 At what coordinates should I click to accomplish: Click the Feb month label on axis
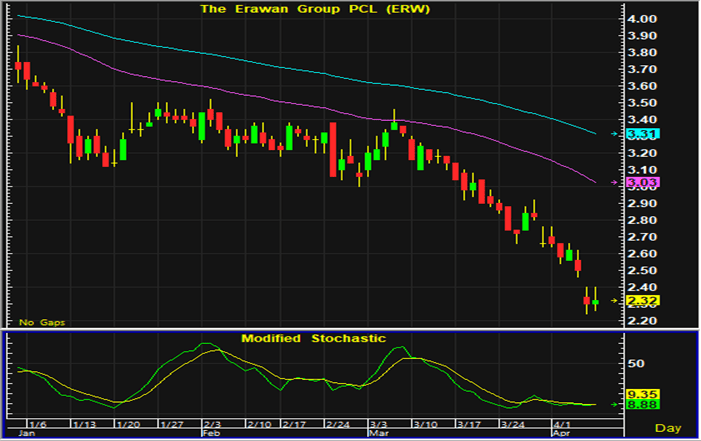coord(210,435)
